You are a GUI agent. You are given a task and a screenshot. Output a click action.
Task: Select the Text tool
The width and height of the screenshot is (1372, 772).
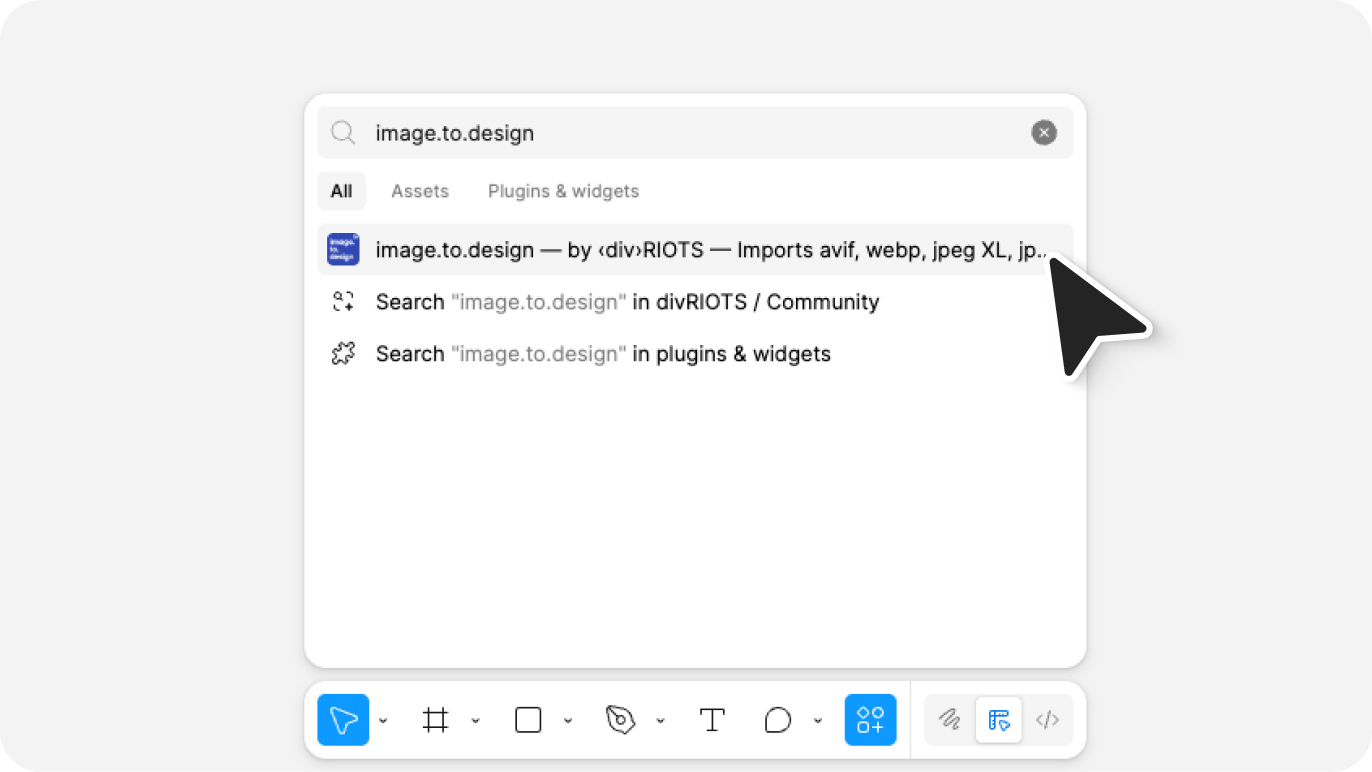[x=712, y=720]
